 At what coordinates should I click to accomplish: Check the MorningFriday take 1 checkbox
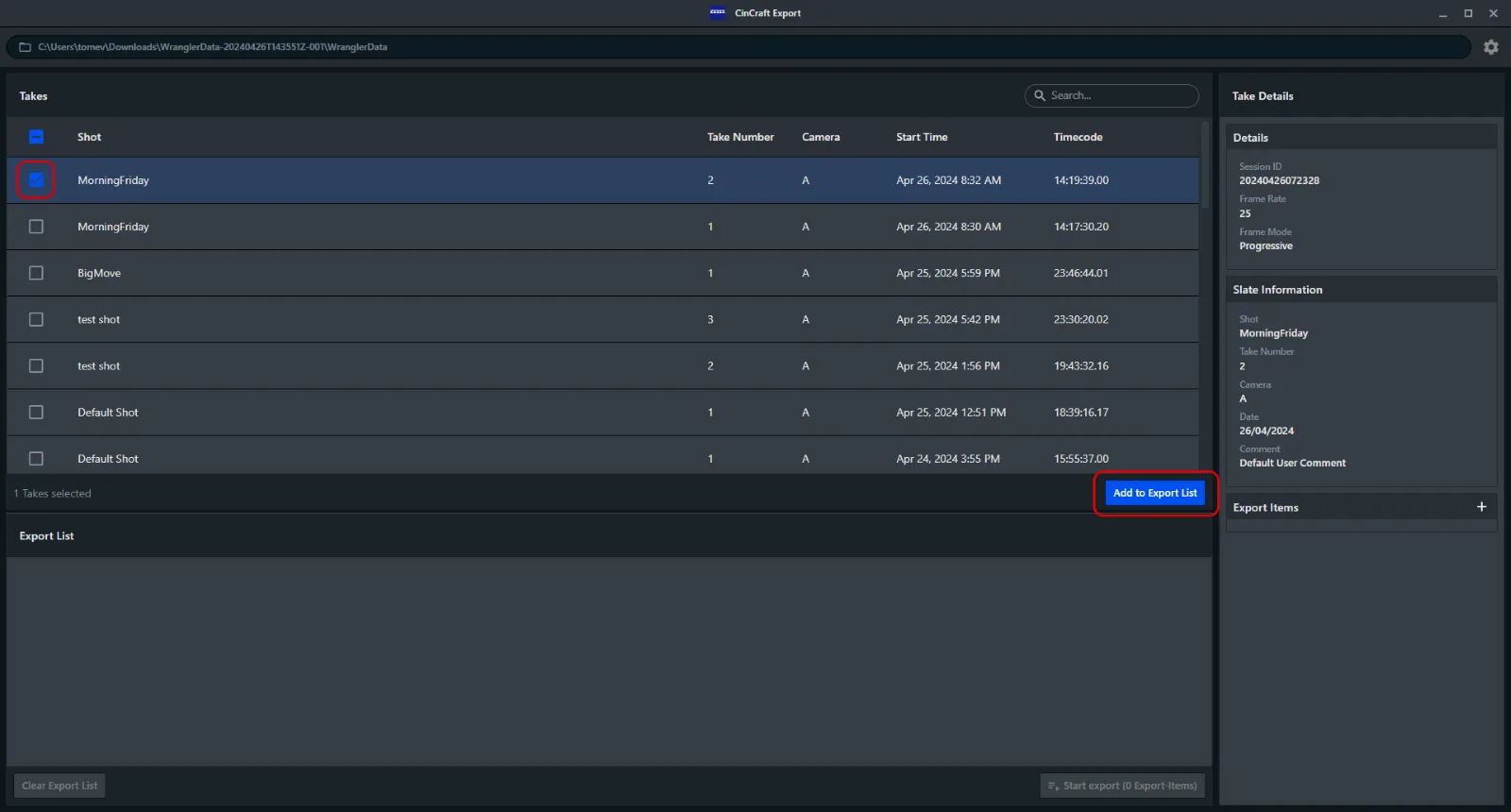click(36, 227)
